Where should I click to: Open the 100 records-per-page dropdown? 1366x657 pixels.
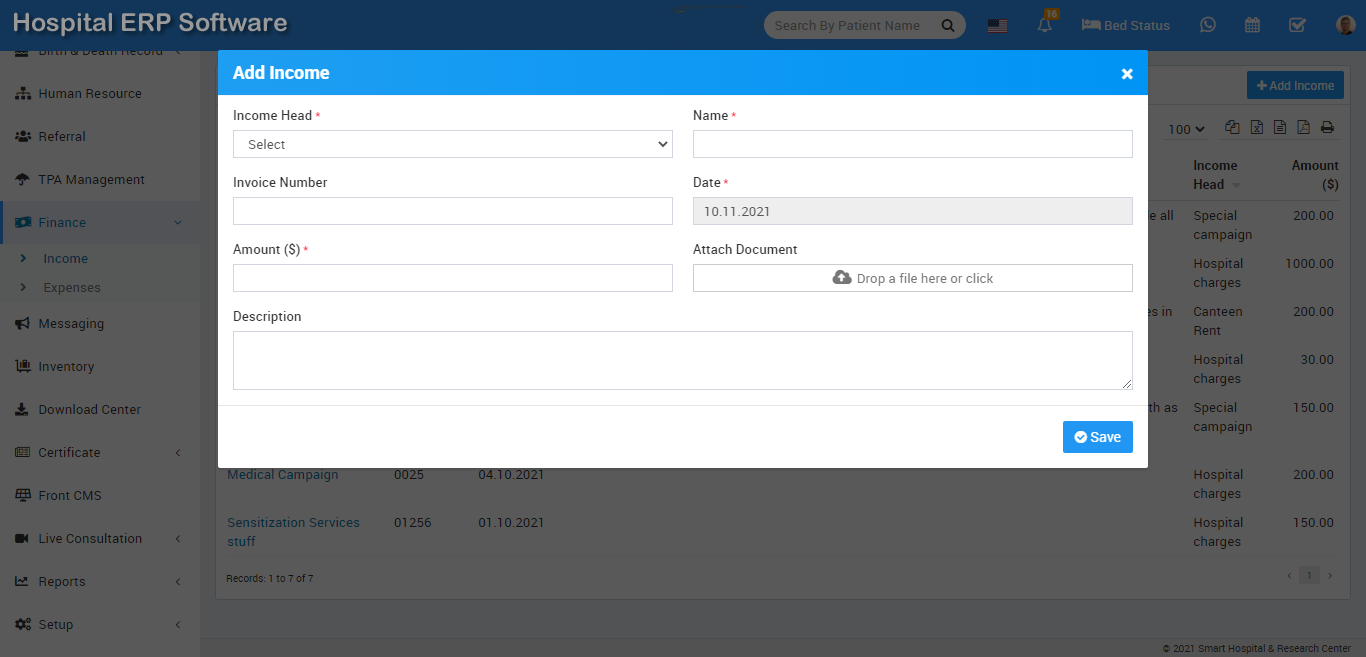(x=1186, y=129)
